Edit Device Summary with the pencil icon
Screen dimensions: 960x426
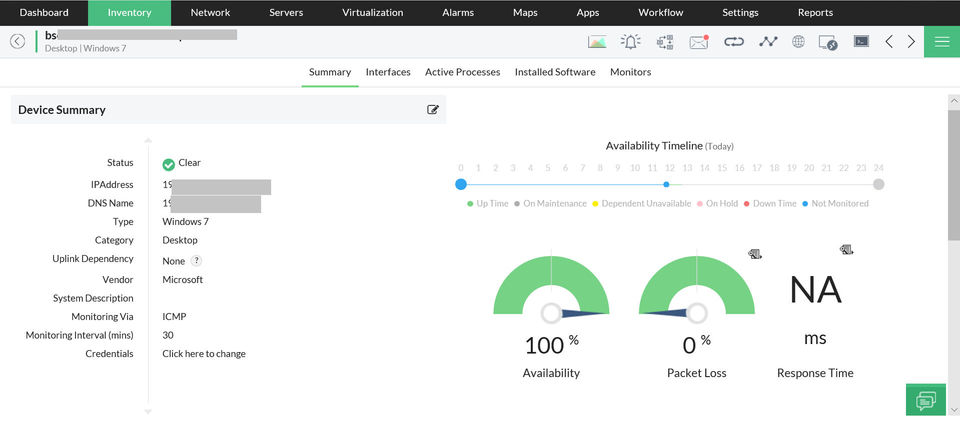(433, 110)
